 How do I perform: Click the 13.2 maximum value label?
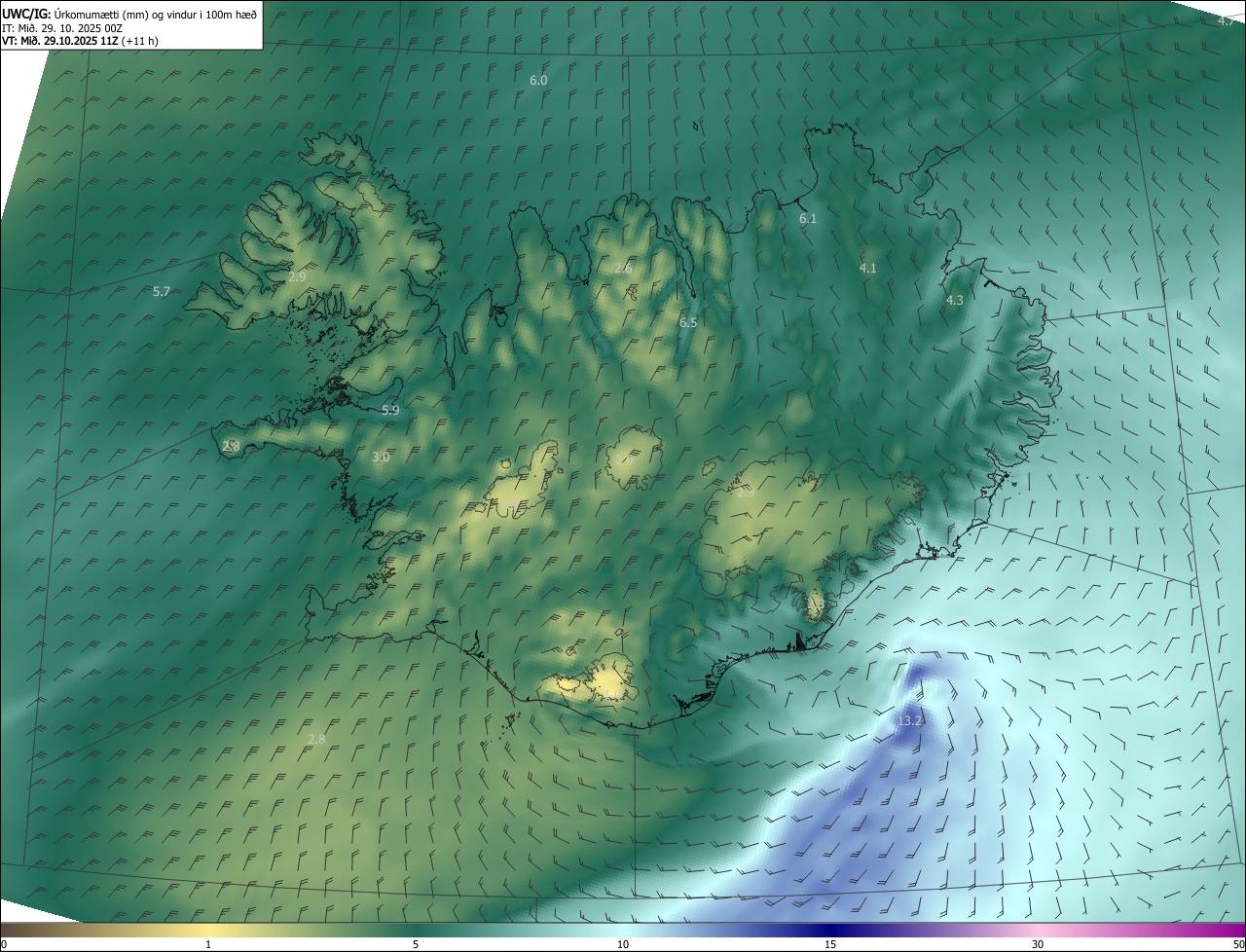click(x=910, y=720)
